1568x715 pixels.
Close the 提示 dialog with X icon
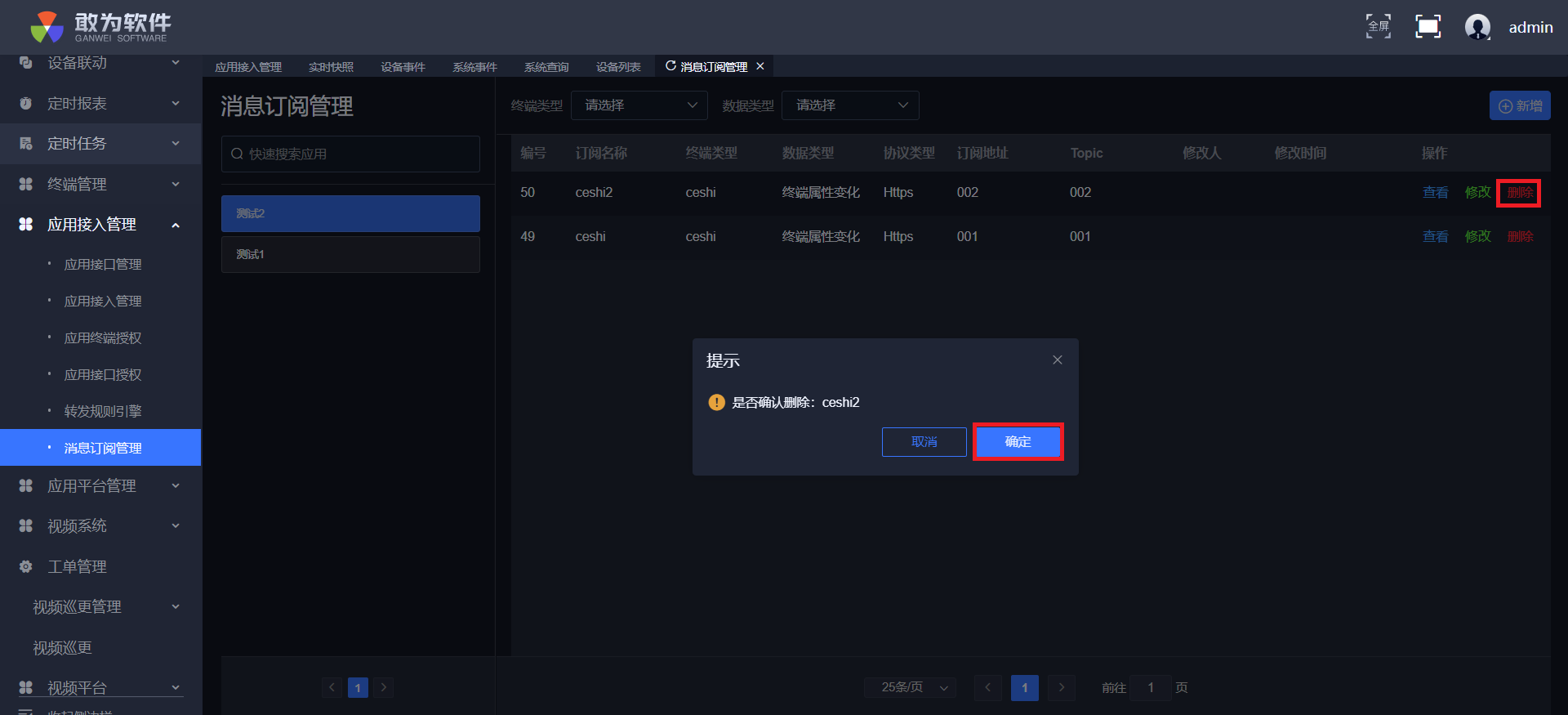[x=1058, y=360]
